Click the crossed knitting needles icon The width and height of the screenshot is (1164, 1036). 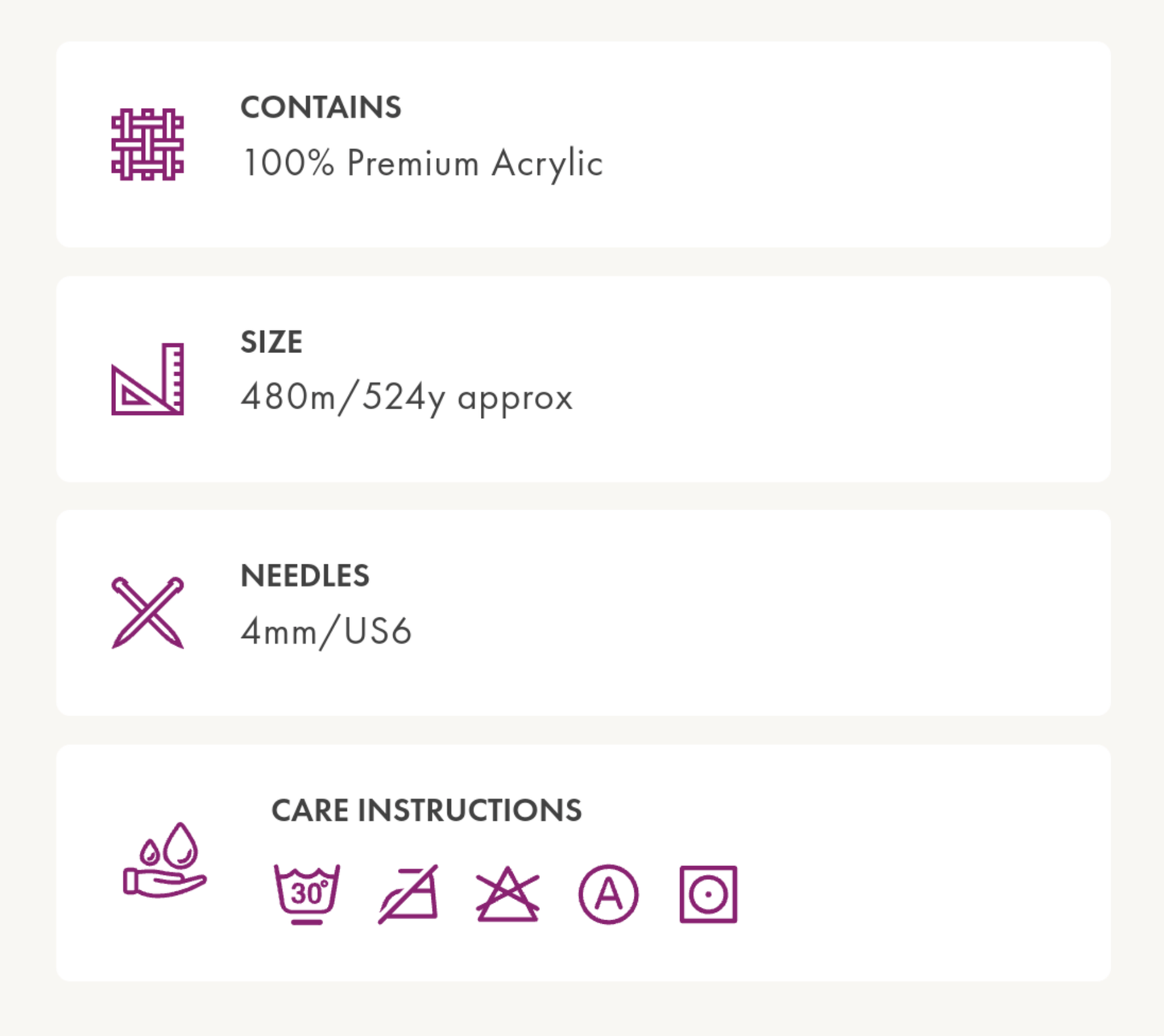pyautogui.click(x=147, y=613)
